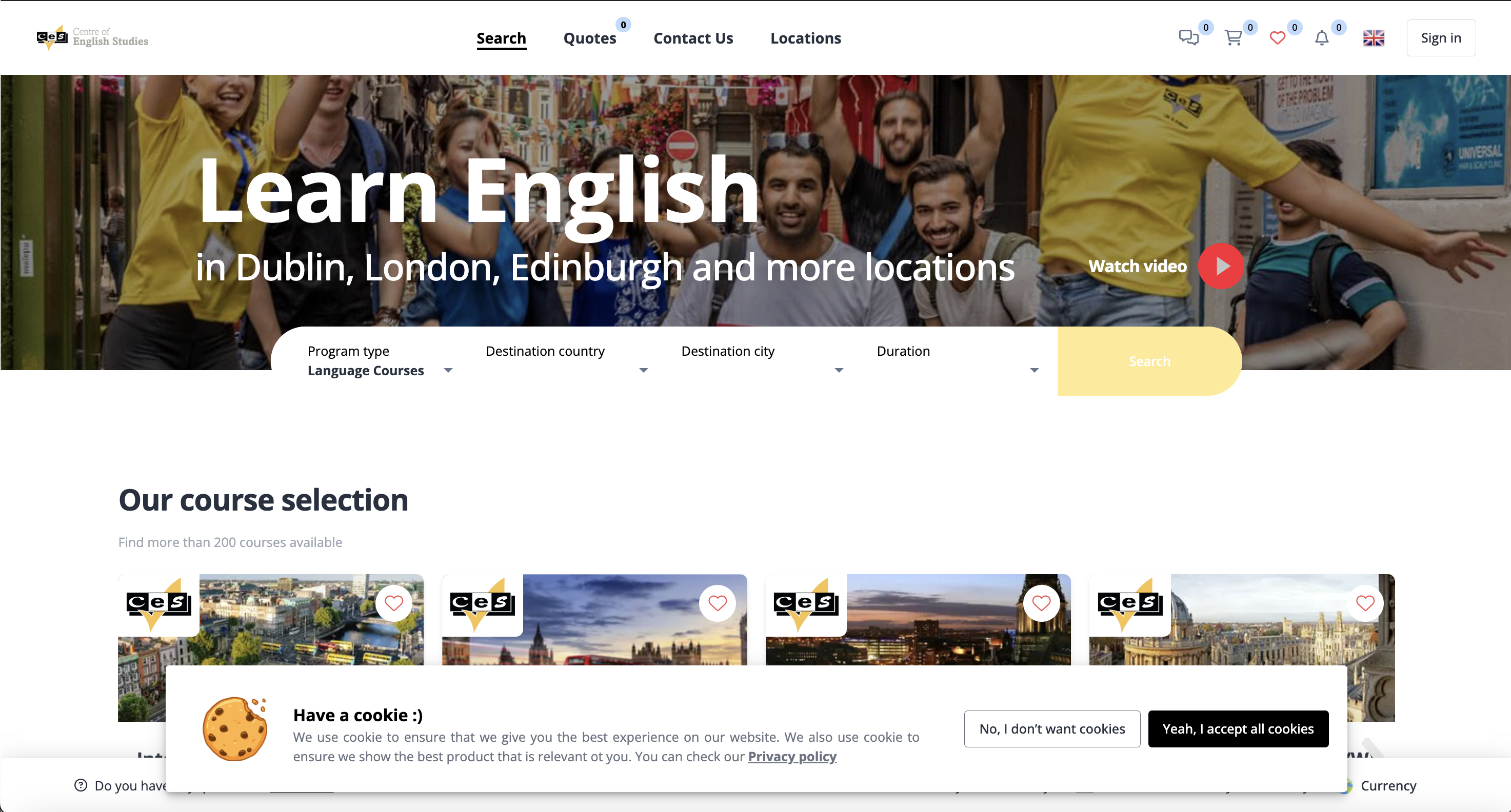Click the yellow Search button
The height and width of the screenshot is (812, 1511).
pos(1148,361)
